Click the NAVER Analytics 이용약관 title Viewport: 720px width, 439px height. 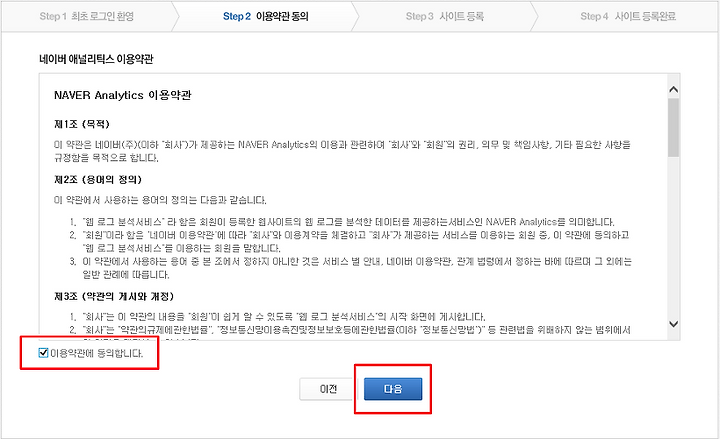click(122, 95)
